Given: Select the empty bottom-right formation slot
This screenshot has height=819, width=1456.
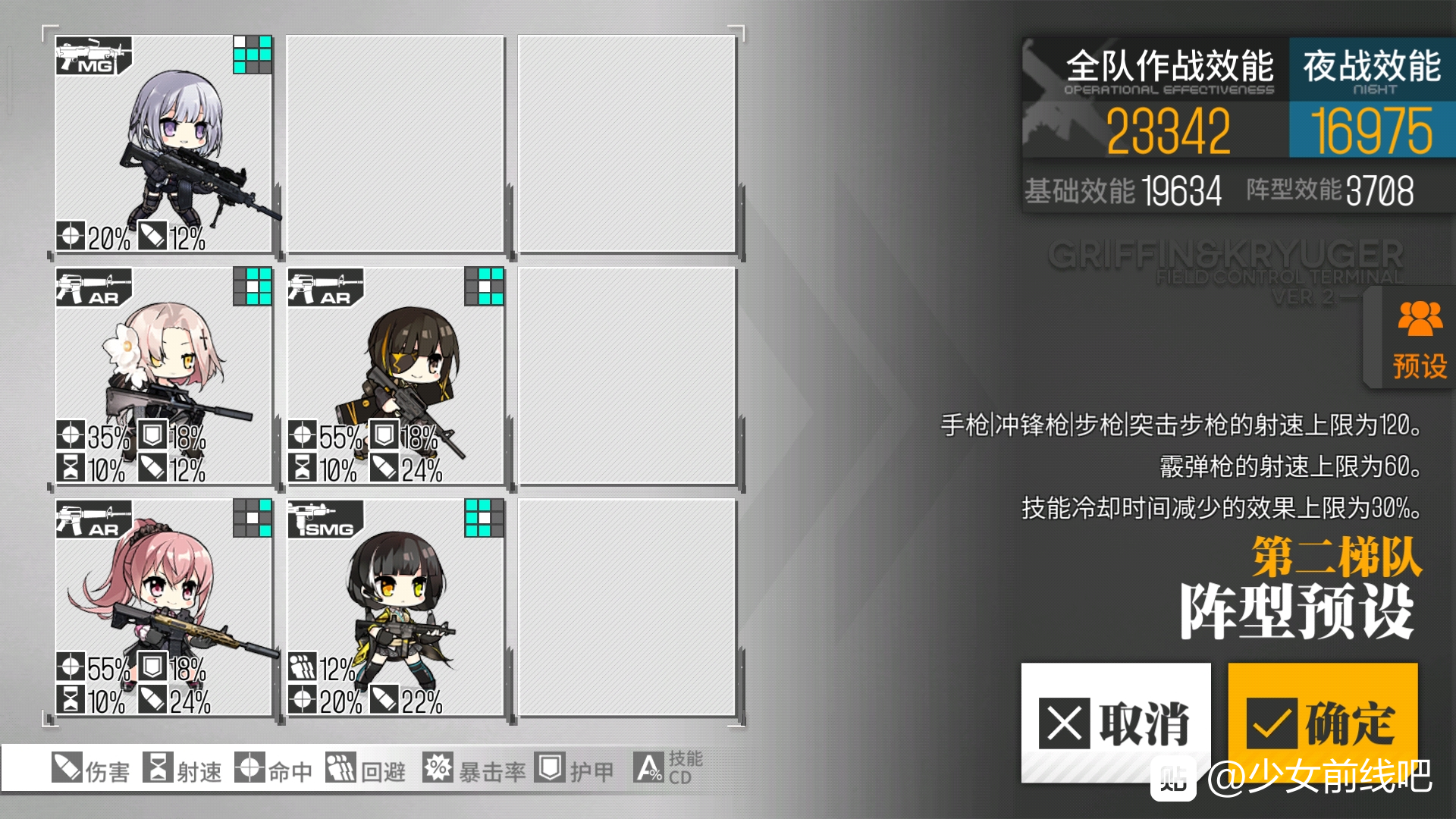Looking at the screenshot, I should 626,607.
